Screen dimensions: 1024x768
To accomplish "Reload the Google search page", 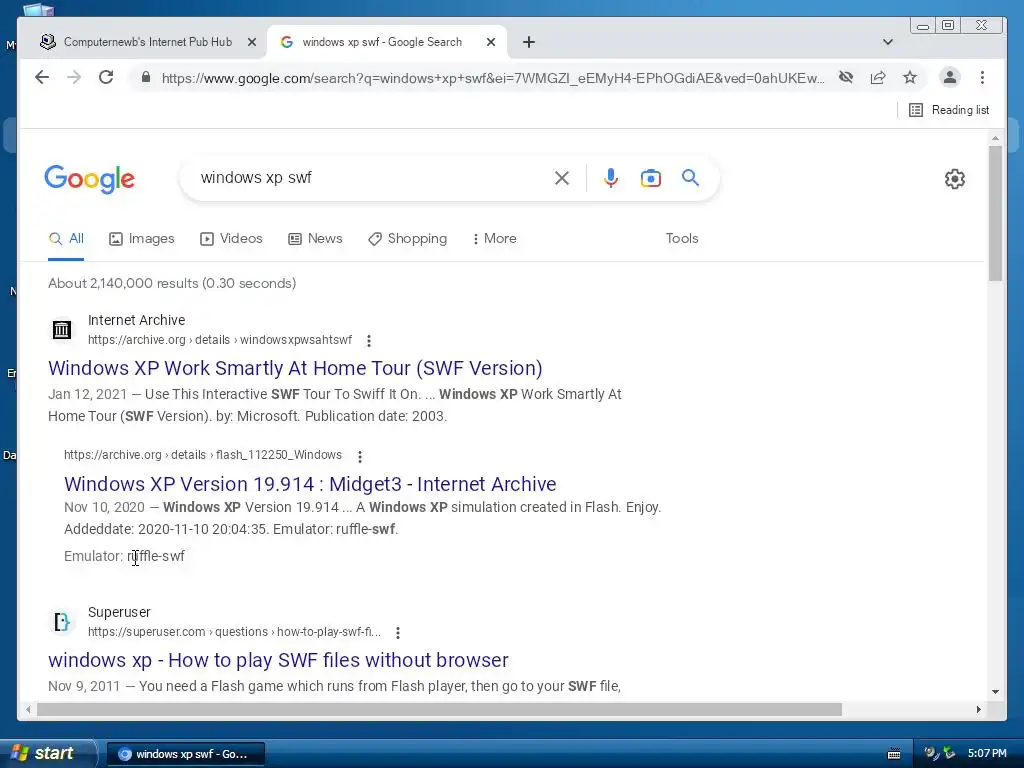I will coord(106,78).
